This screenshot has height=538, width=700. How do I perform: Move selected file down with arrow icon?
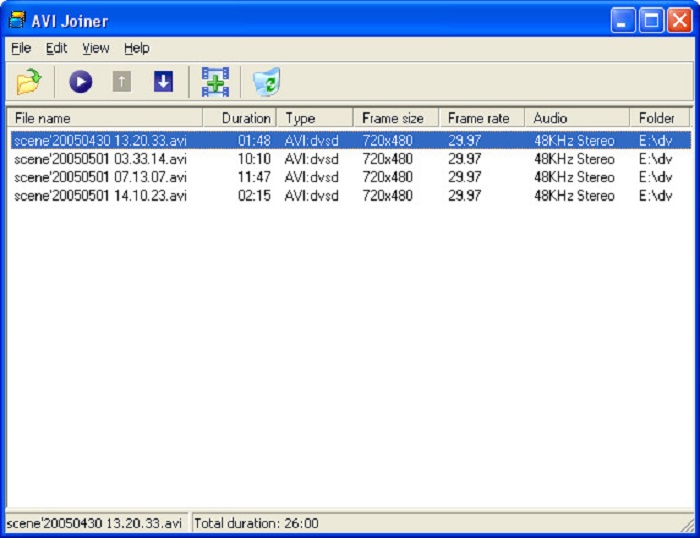coord(163,82)
